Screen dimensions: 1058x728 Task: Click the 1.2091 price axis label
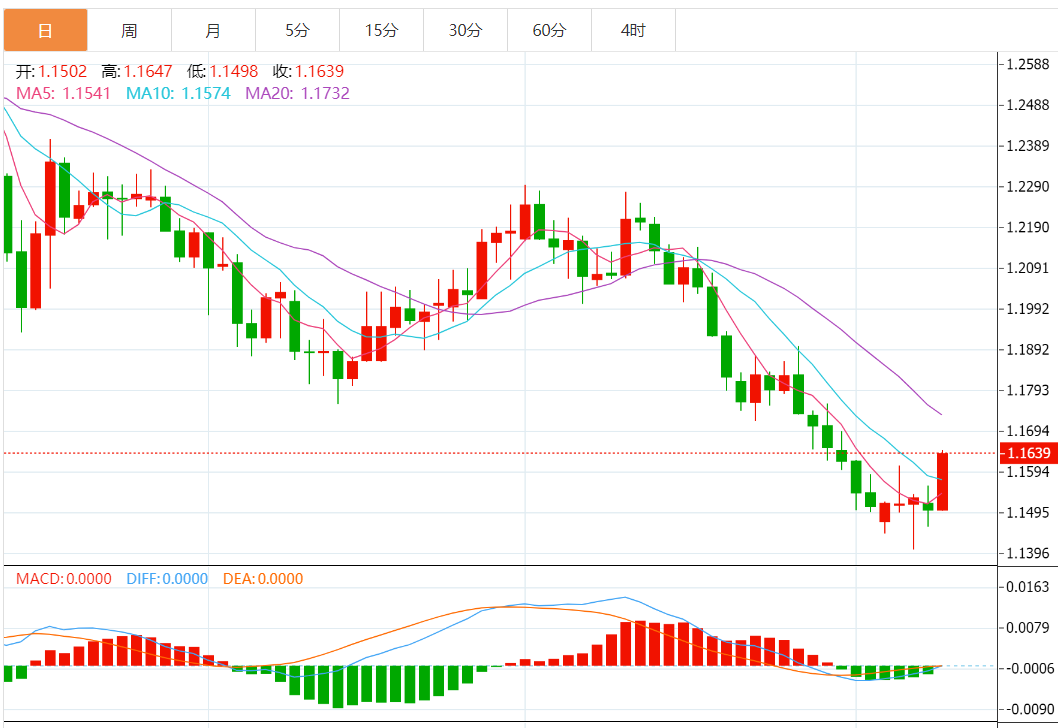point(1028,269)
